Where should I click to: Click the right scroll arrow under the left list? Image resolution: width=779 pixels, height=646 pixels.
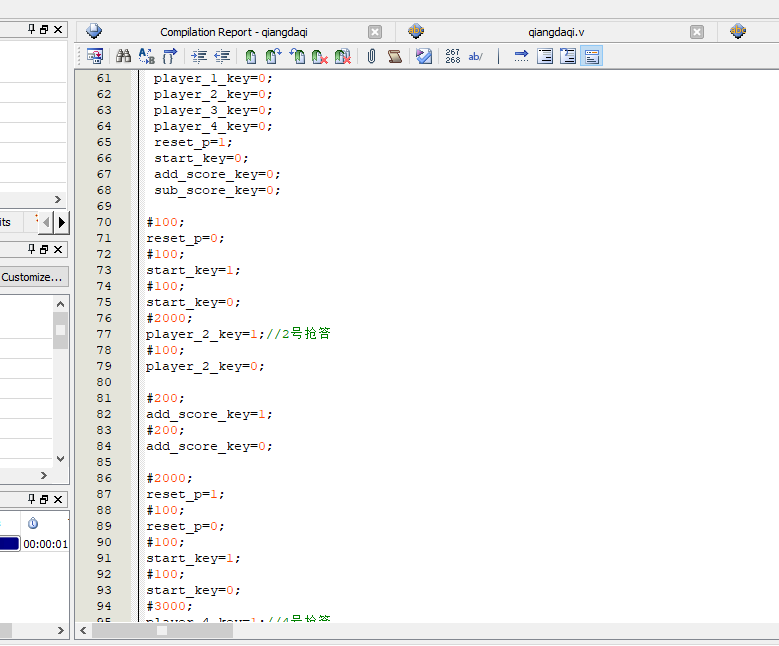click(x=44, y=476)
